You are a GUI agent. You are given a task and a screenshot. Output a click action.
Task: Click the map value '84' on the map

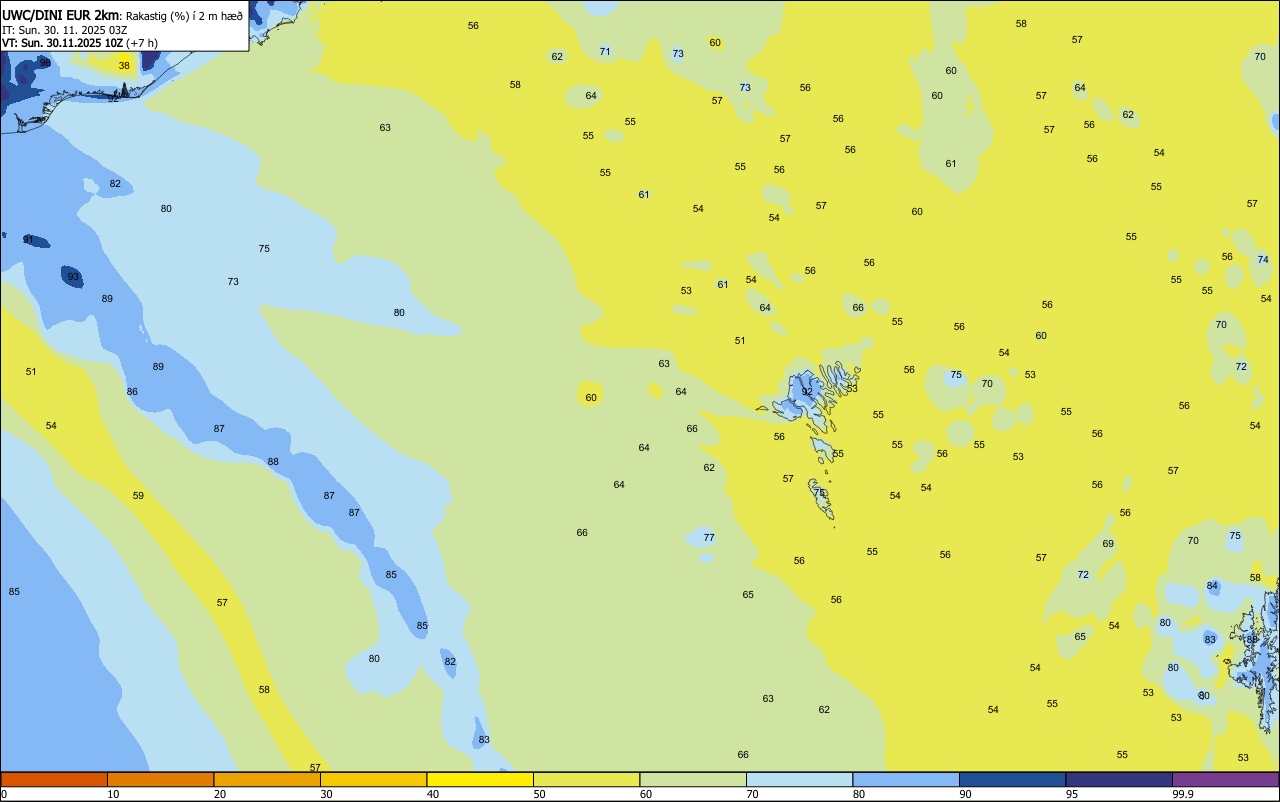pyautogui.click(x=1212, y=586)
